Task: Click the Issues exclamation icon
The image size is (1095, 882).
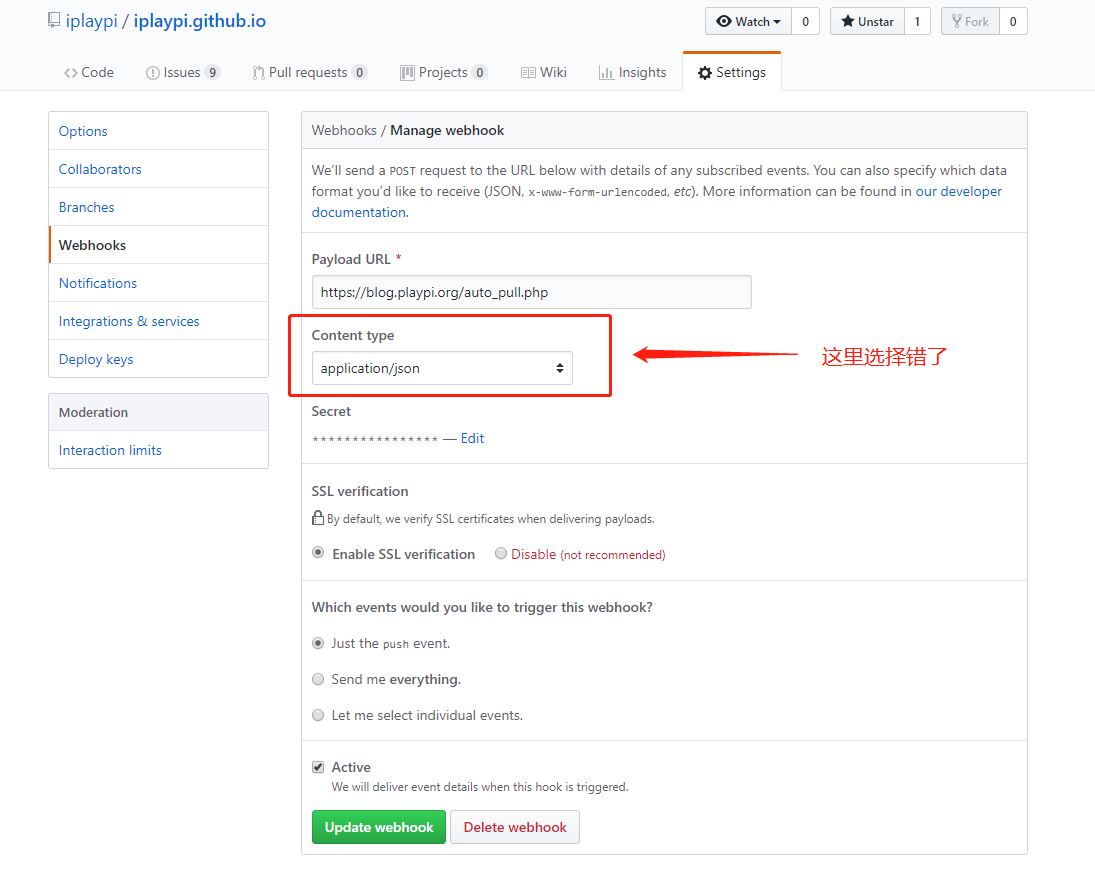Action: point(152,73)
